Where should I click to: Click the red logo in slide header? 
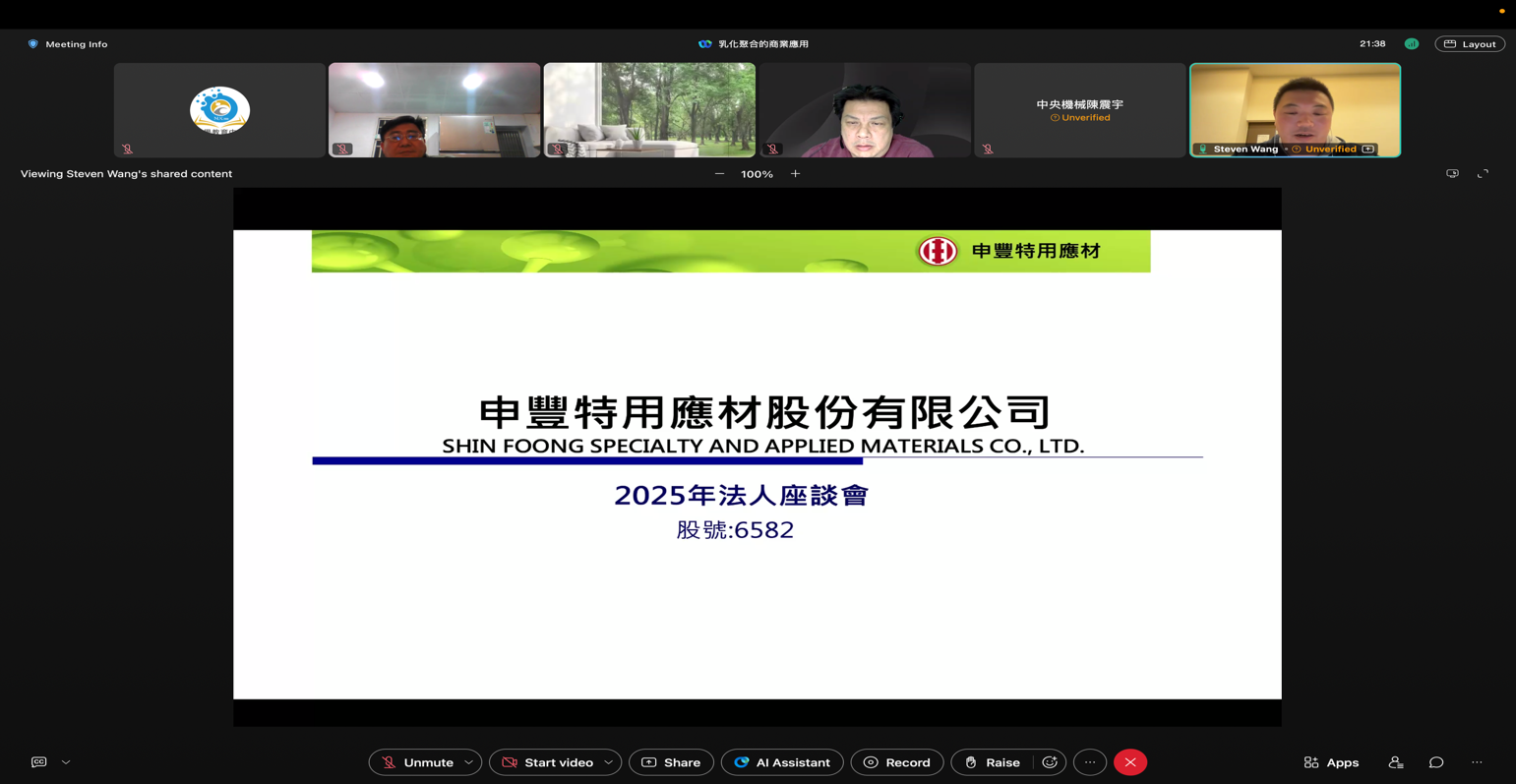coord(938,251)
